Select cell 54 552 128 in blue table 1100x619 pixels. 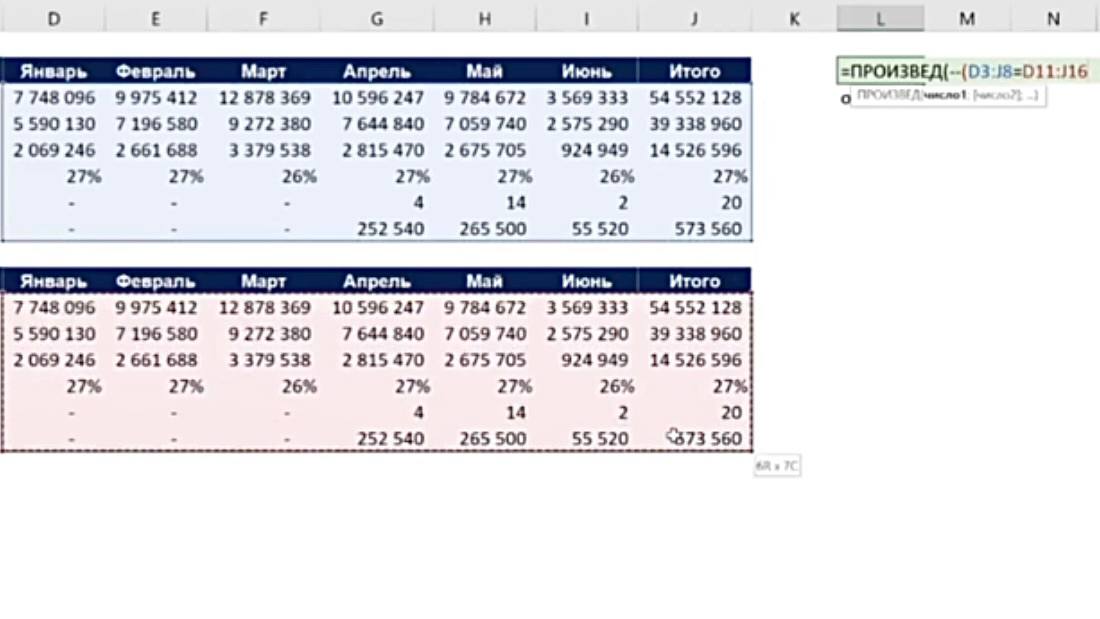[x=695, y=98]
